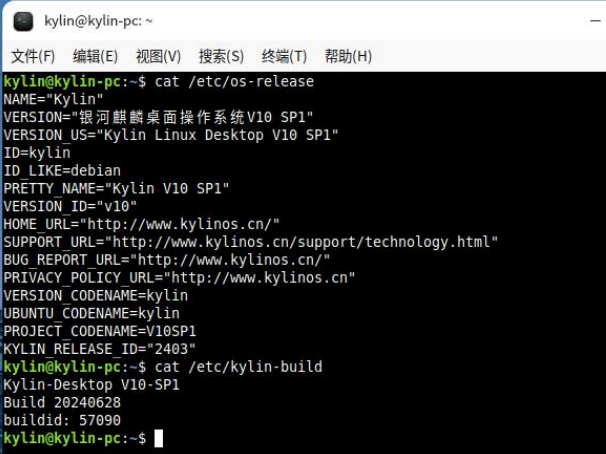Click the window title kylin@kylin-pc: ~
The height and width of the screenshot is (454, 606).
coord(99,21)
